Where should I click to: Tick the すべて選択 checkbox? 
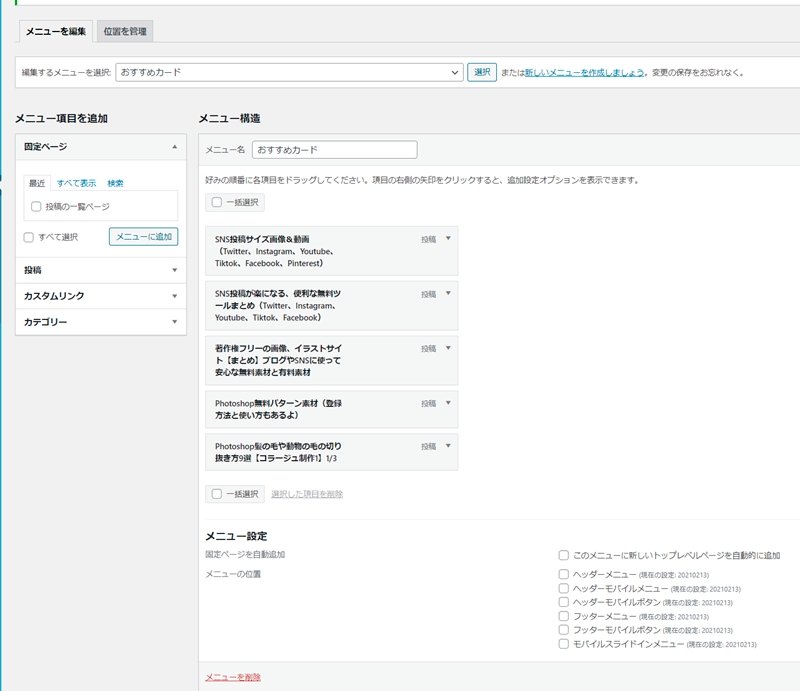point(29,237)
